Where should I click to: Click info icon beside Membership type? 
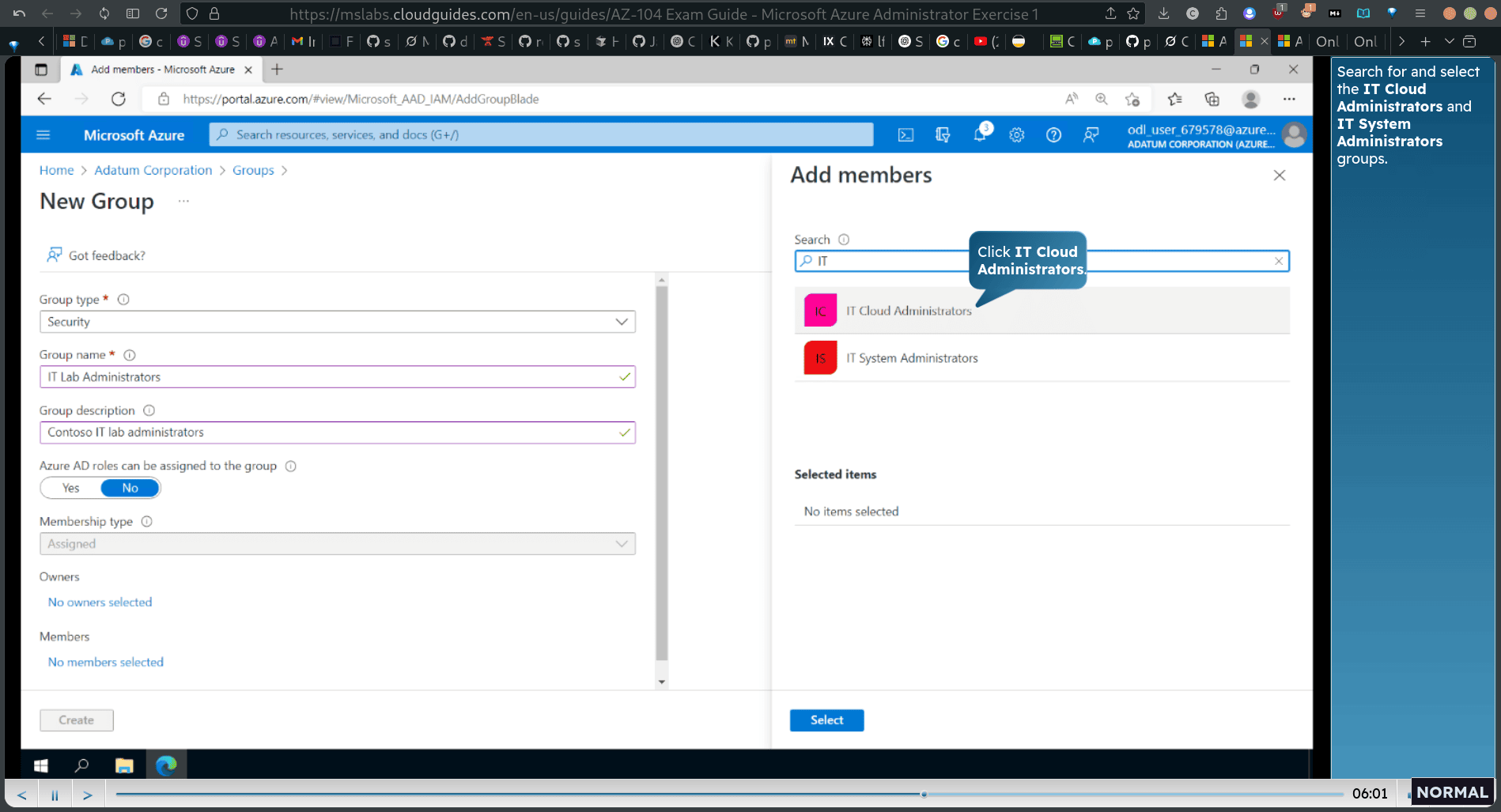pos(146,521)
